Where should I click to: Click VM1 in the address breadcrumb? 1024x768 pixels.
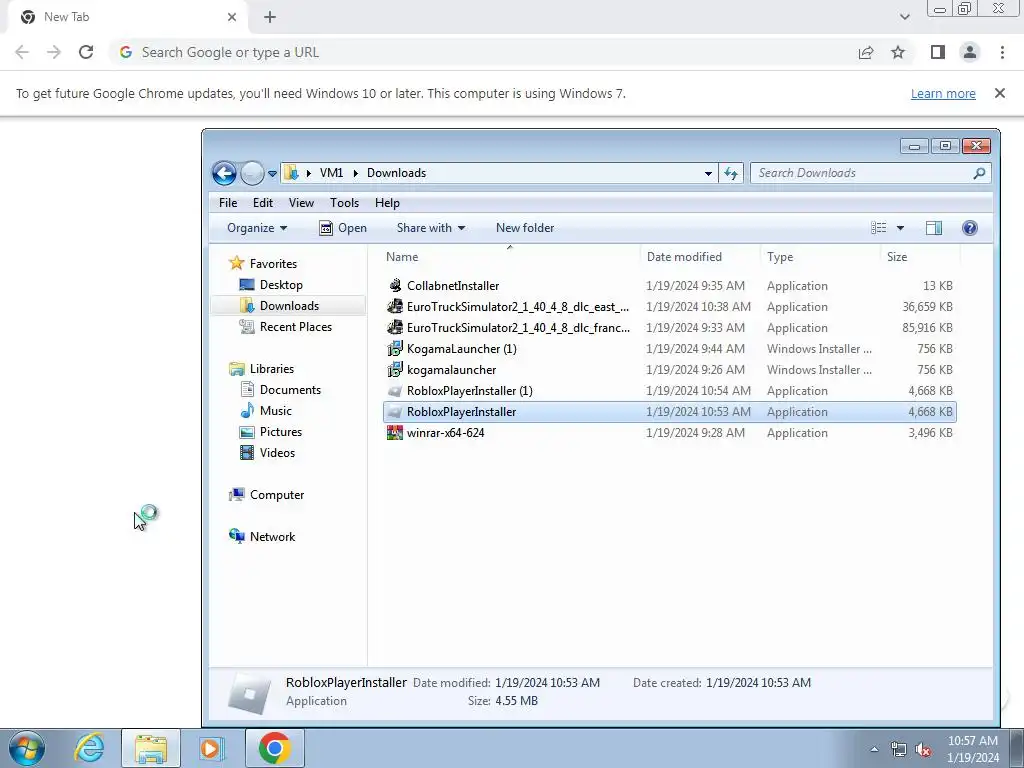point(331,173)
